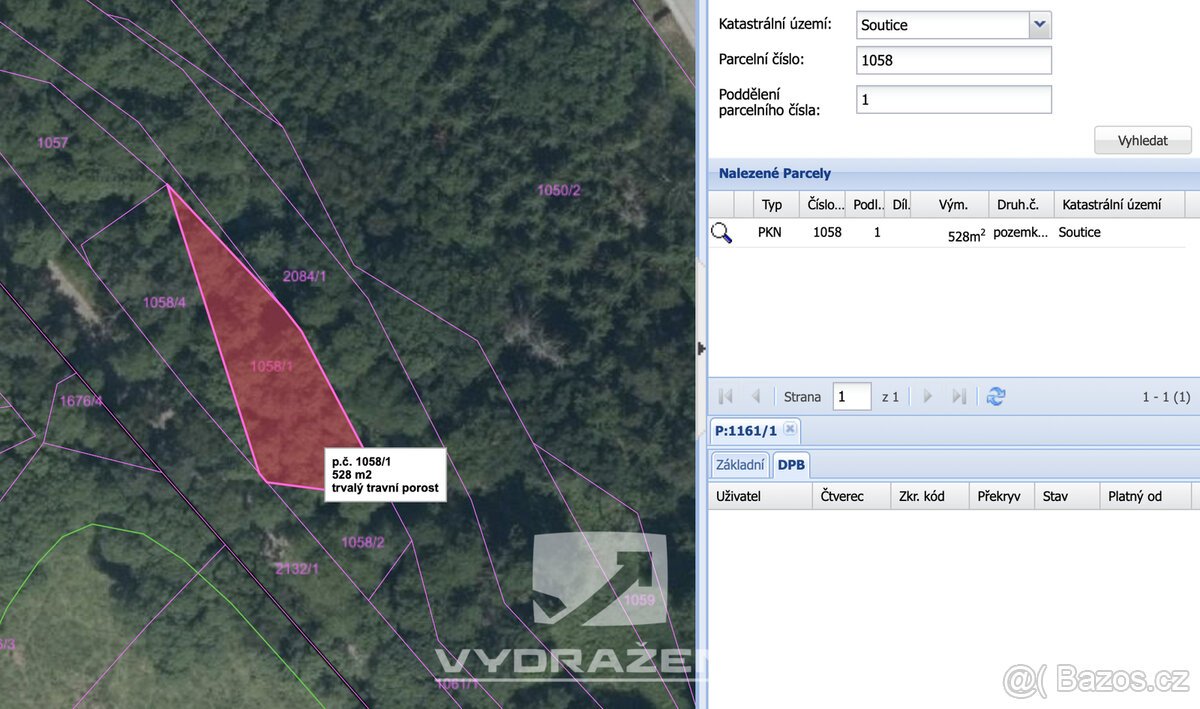This screenshot has width=1200, height=709.
Task: Sort by the Vým. column header
Action: [950, 205]
